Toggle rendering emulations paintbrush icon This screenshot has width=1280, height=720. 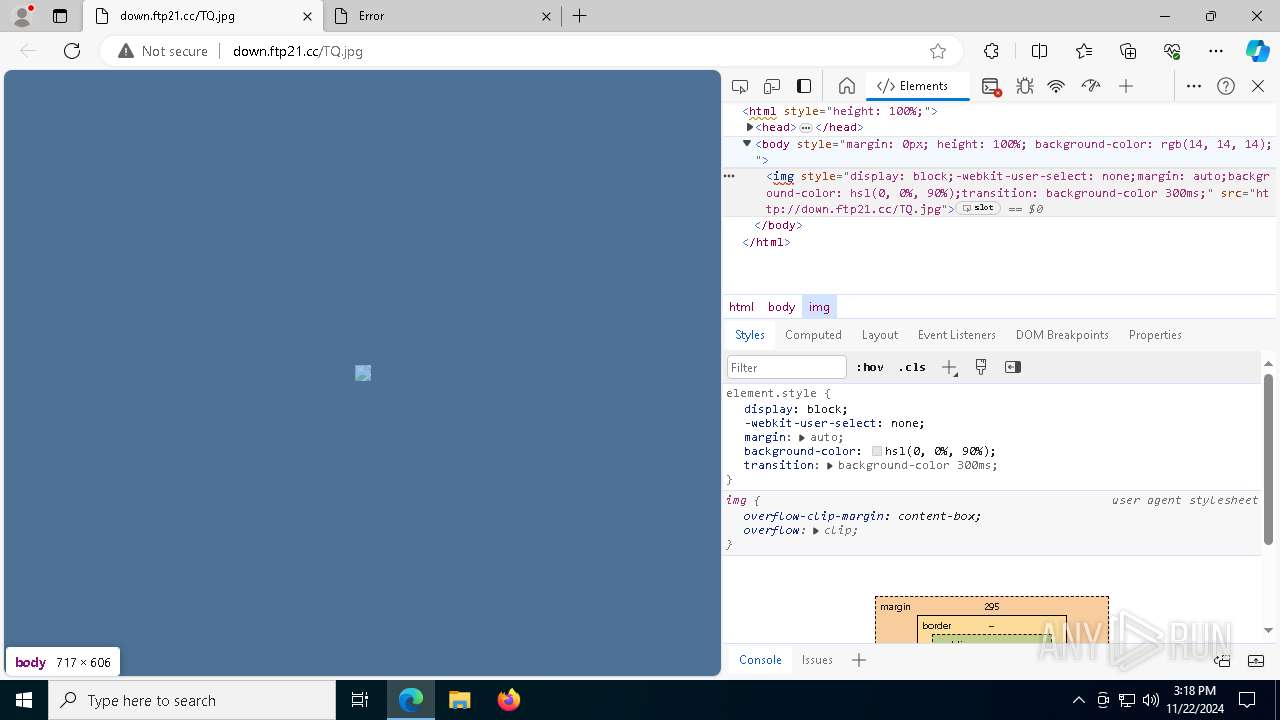981,367
